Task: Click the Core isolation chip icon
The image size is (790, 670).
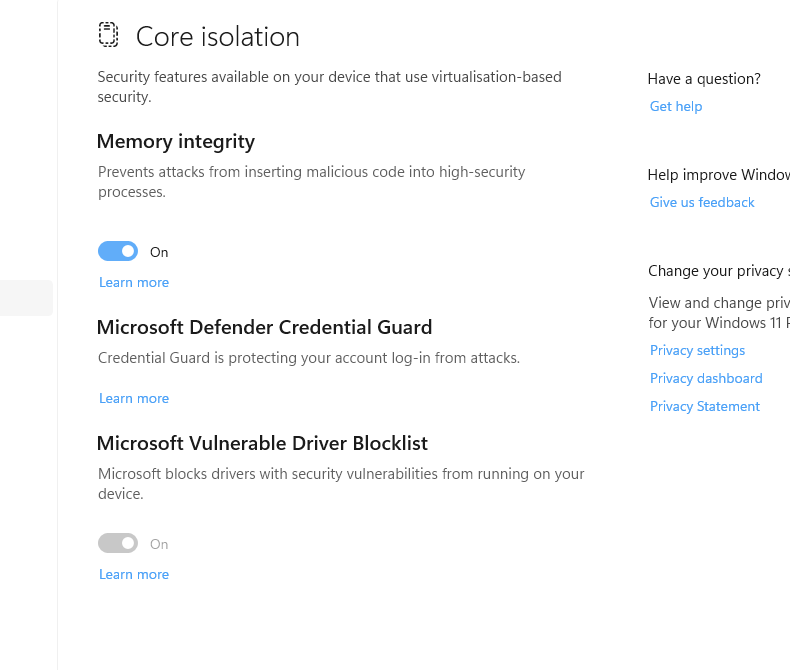Action: (x=108, y=35)
